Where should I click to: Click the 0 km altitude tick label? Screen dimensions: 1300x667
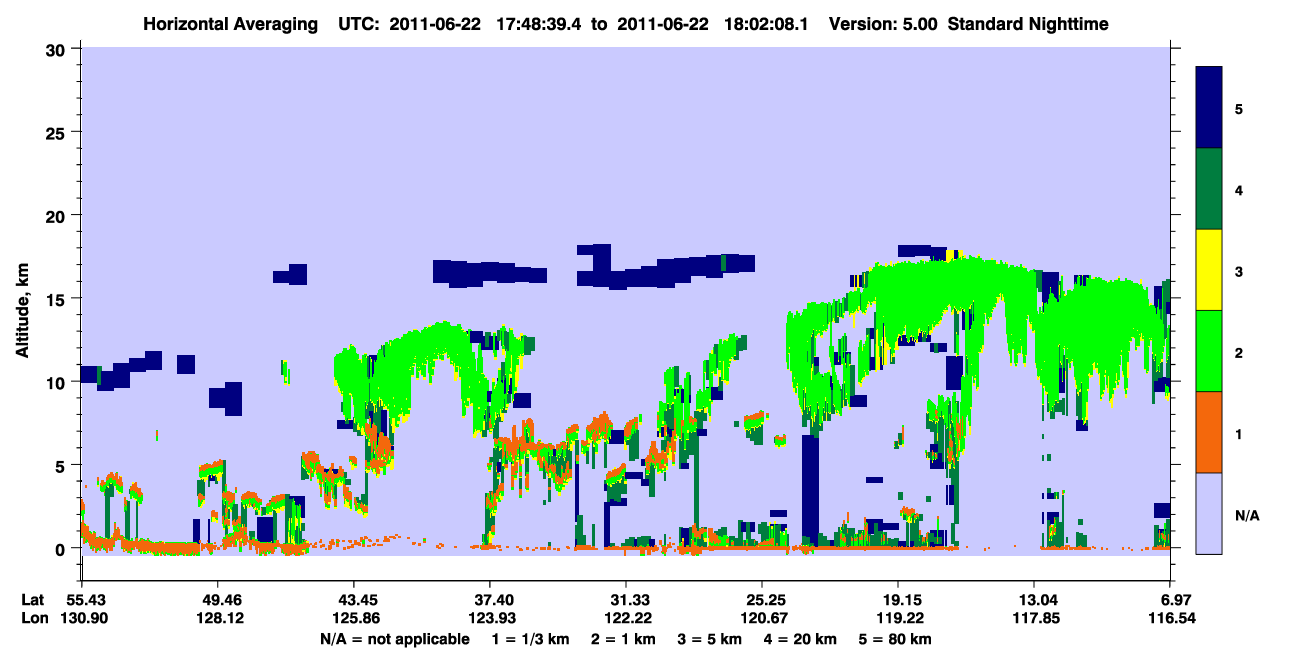click(64, 549)
